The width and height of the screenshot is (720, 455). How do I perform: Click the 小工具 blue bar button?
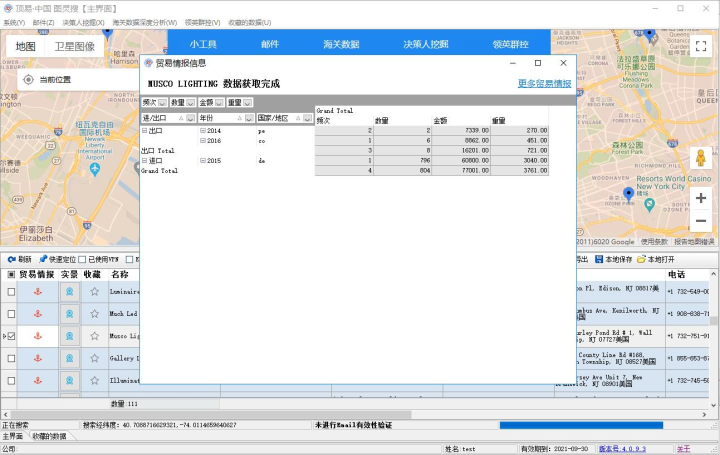(203, 44)
